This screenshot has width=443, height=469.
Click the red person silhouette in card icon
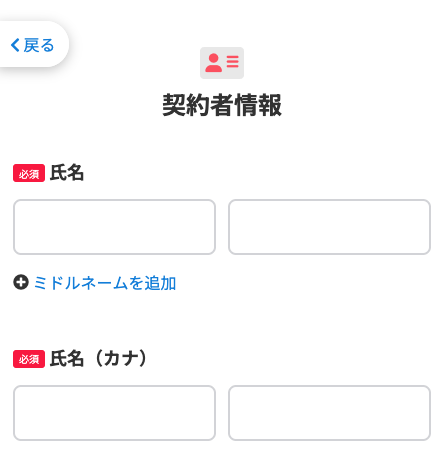pyautogui.click(x=213, y=63)
